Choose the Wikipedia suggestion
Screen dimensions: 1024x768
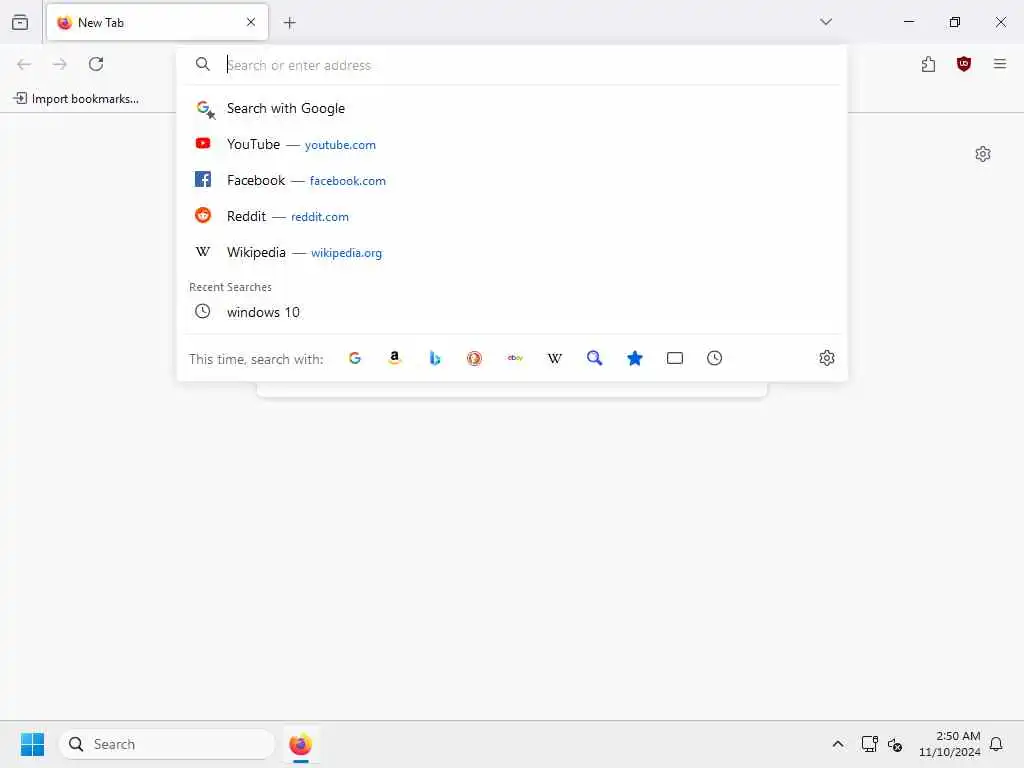512,252
